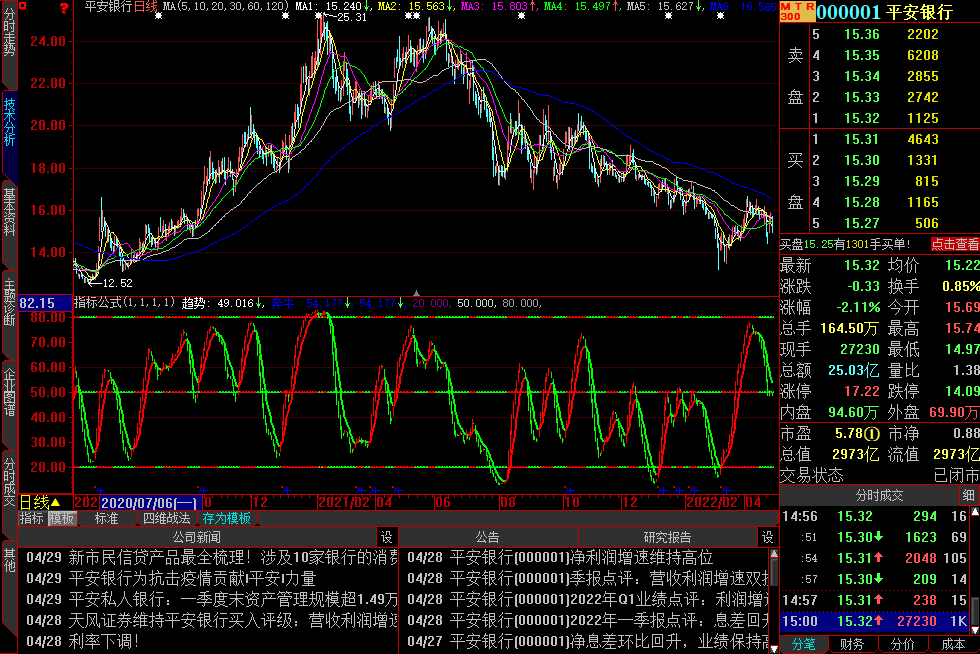This screenshot has height=654, width=980.
Task: Click the 设 button beside 公司新闻
Action: click(387, 537)
